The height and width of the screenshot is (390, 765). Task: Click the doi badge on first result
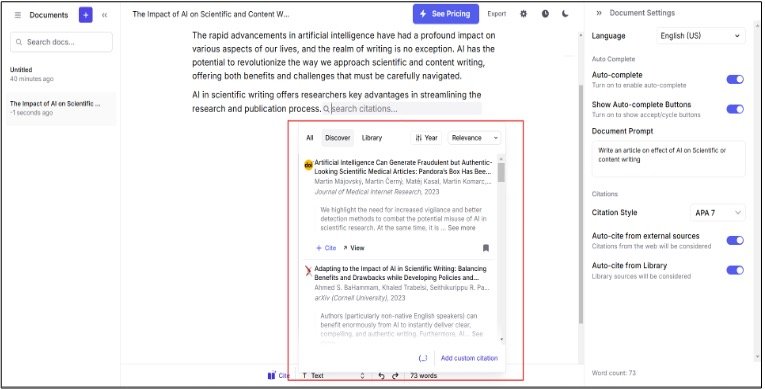tap(308, 165)
